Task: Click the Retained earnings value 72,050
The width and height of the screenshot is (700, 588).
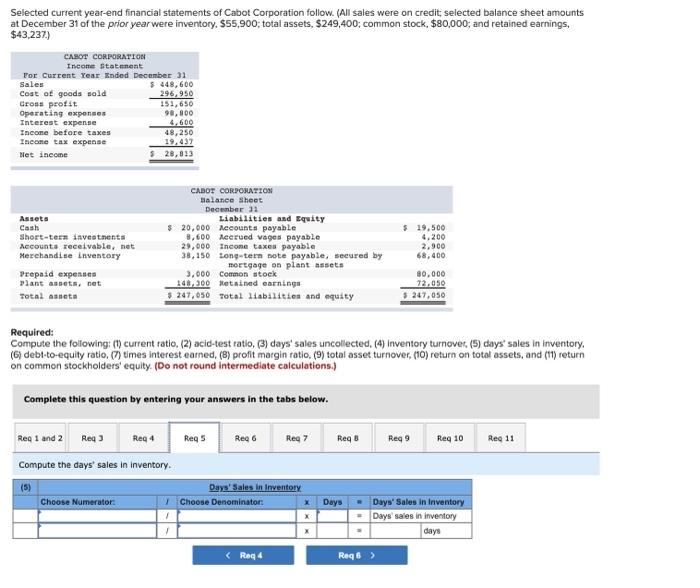Action: tap(431, 283)
